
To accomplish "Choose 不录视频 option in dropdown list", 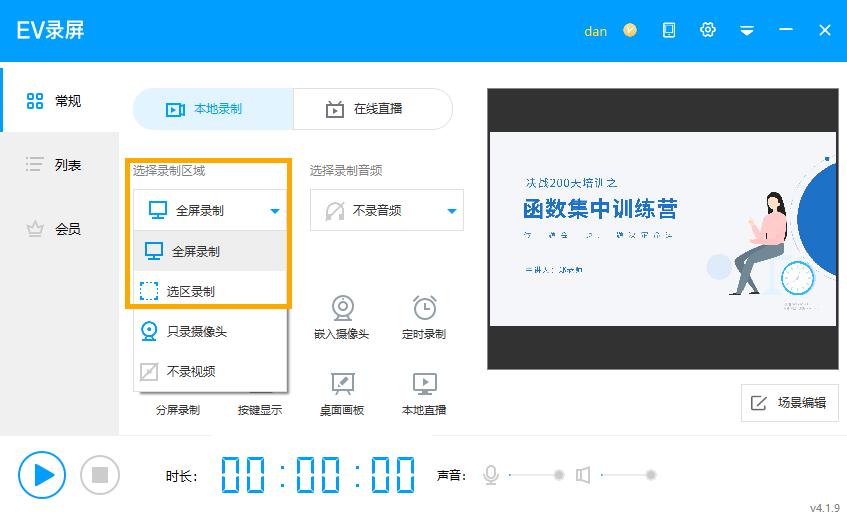I will (210, 371).
